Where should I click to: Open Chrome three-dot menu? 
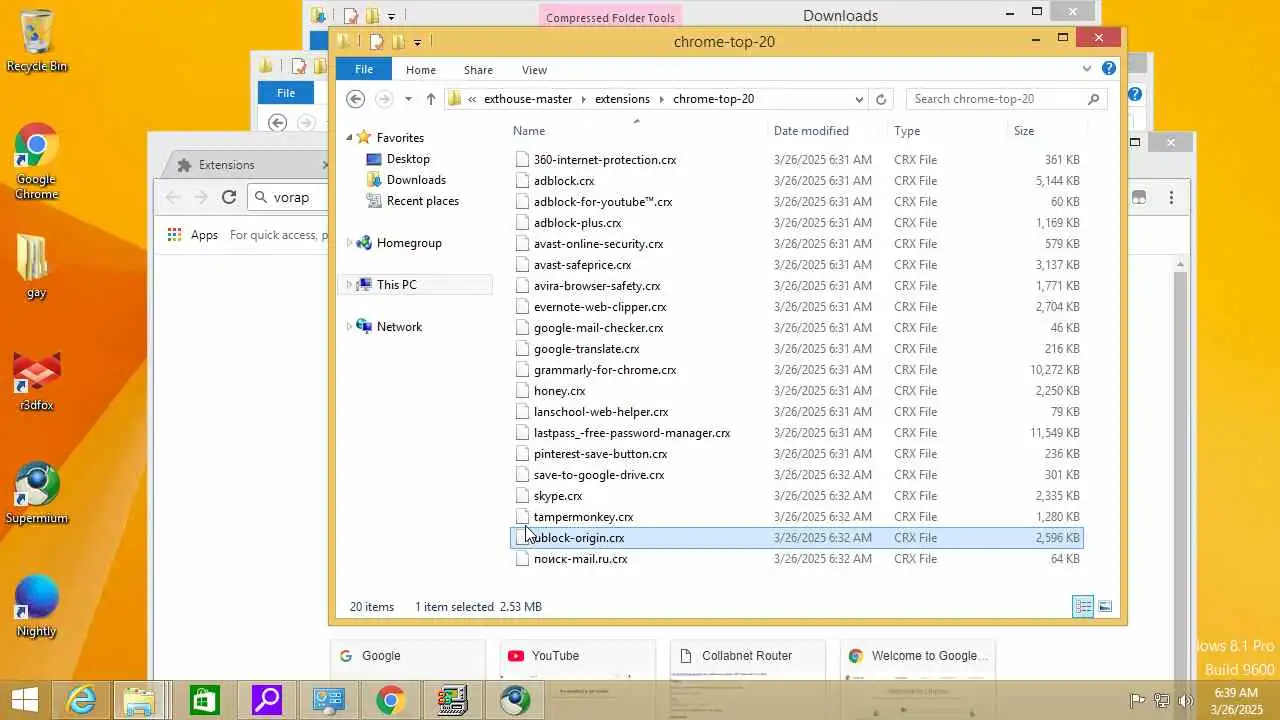(1171, 198)
